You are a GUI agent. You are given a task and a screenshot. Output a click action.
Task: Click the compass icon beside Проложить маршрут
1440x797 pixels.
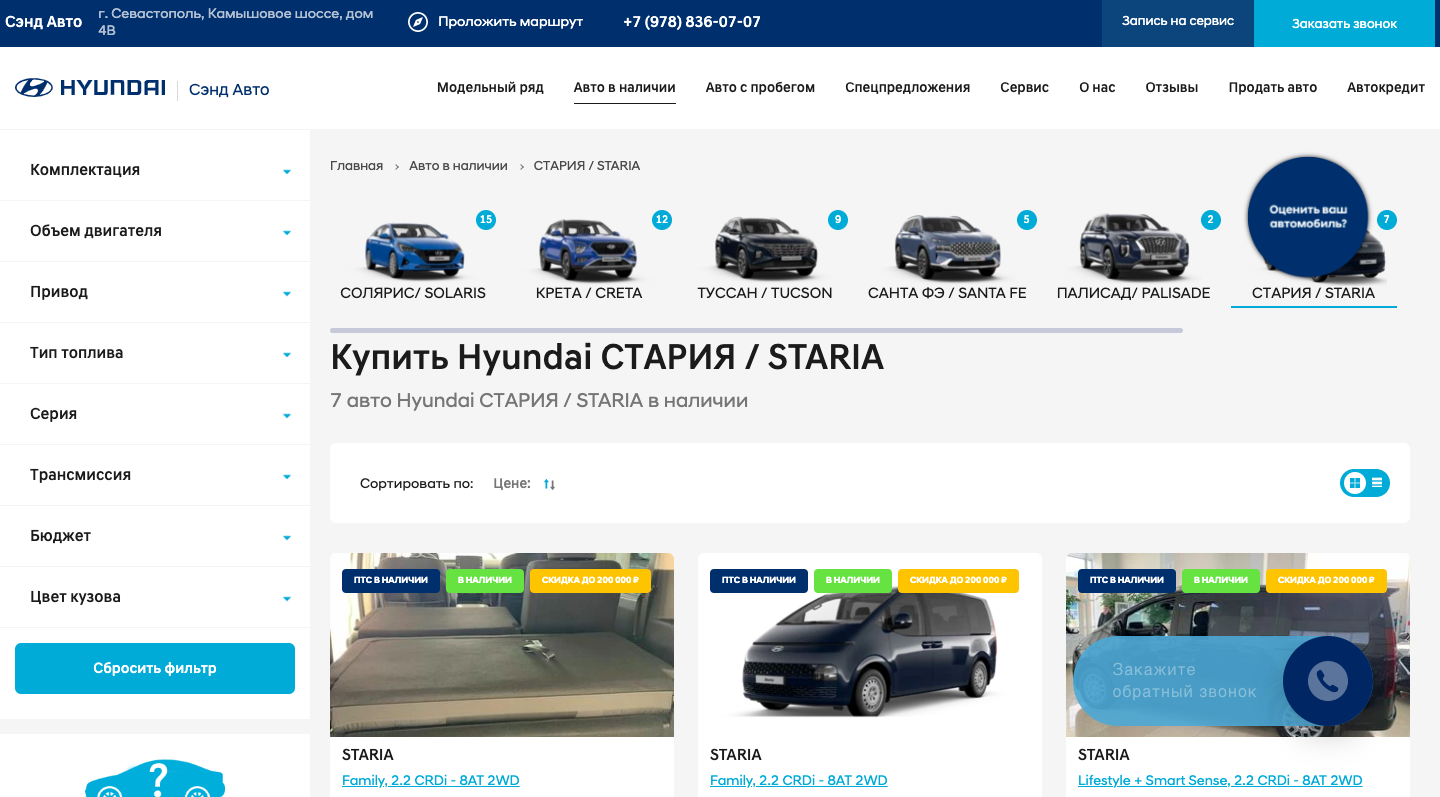click(418, 22)
